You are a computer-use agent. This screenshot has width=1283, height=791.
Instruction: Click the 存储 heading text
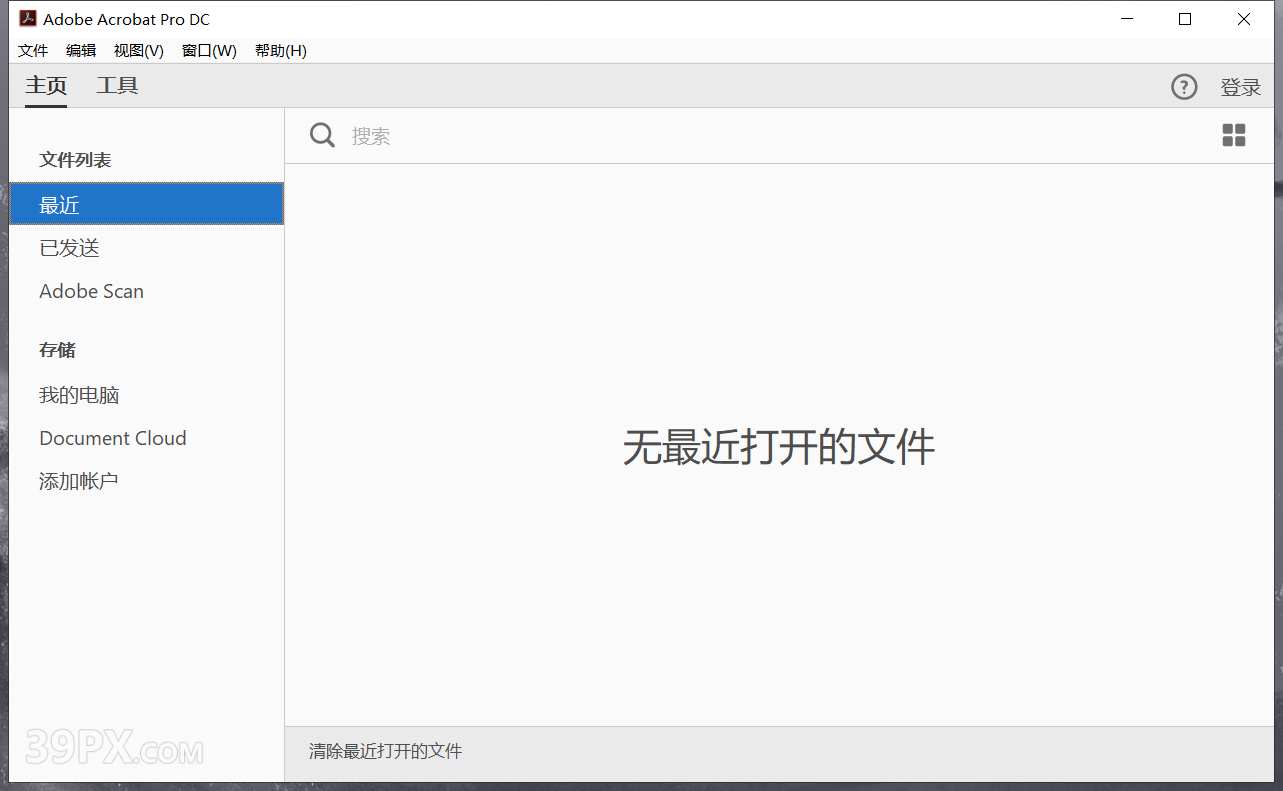(x=57, y=350)
